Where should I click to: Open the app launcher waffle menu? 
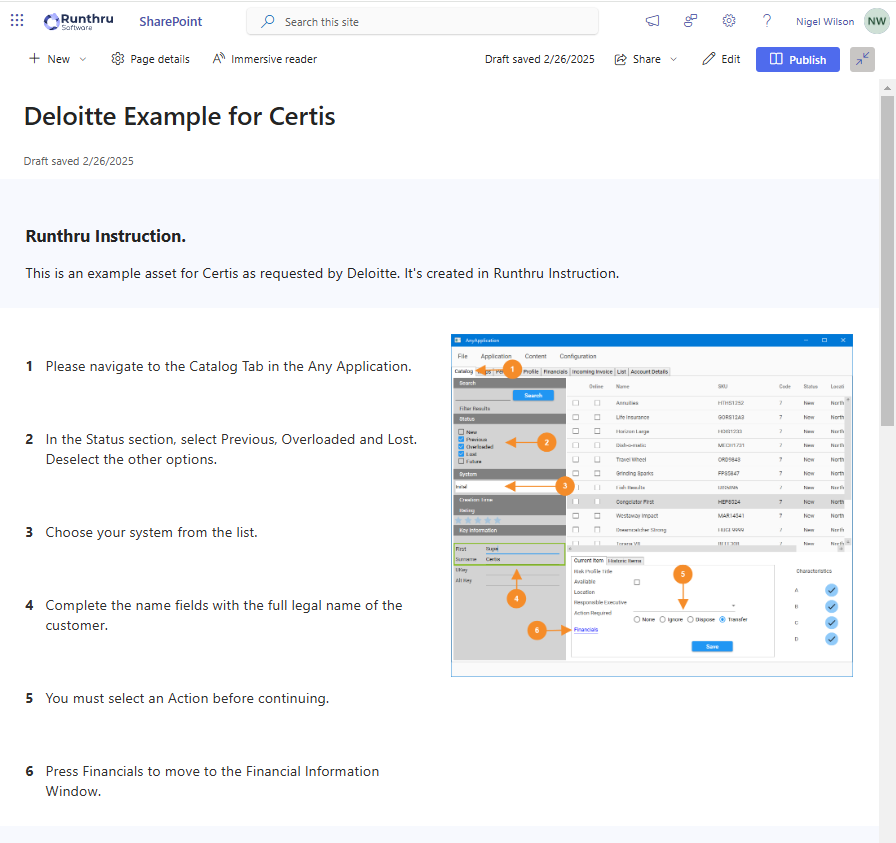17,21
